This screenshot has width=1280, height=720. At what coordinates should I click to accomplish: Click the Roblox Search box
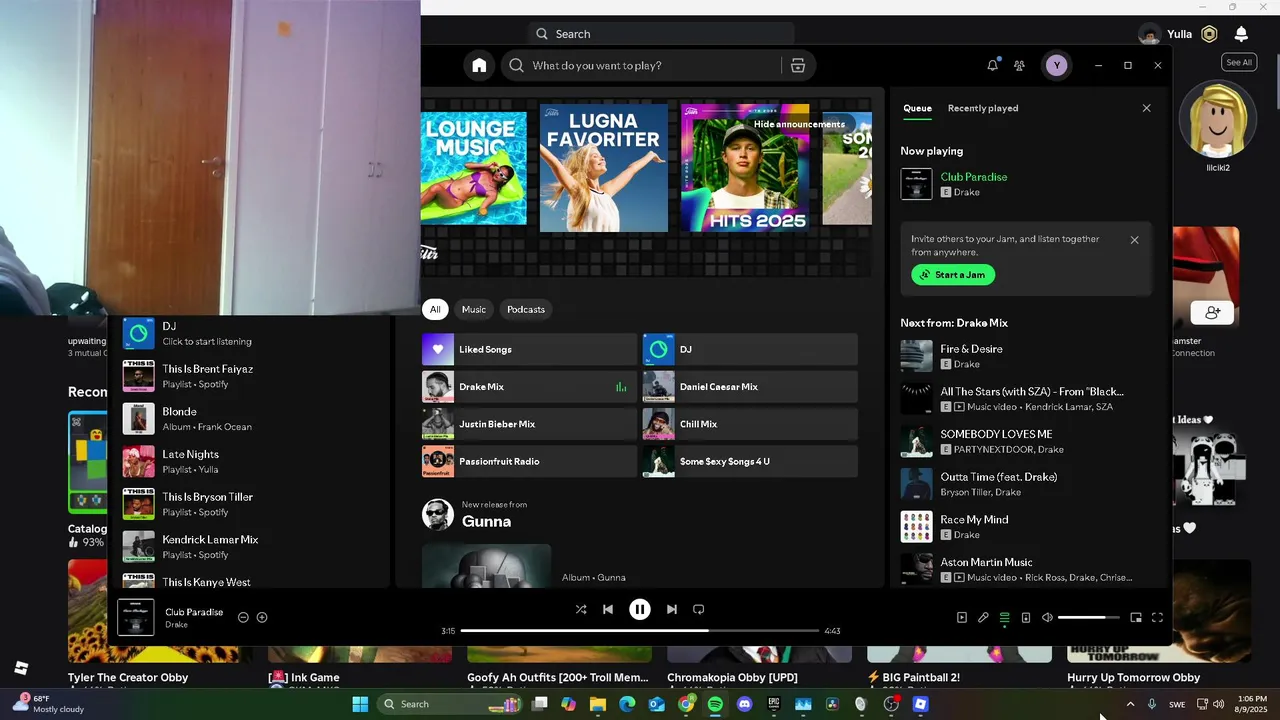coord(660,34)
